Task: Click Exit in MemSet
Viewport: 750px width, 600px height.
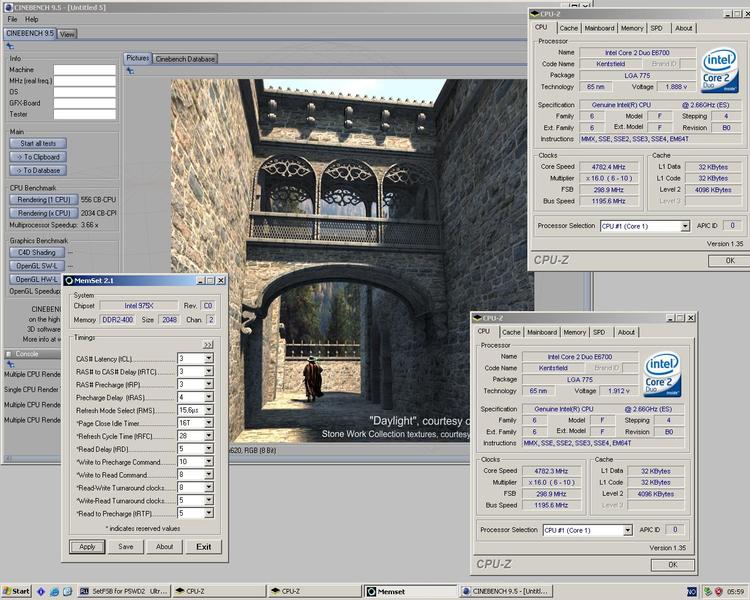Action: pos(204,546)
